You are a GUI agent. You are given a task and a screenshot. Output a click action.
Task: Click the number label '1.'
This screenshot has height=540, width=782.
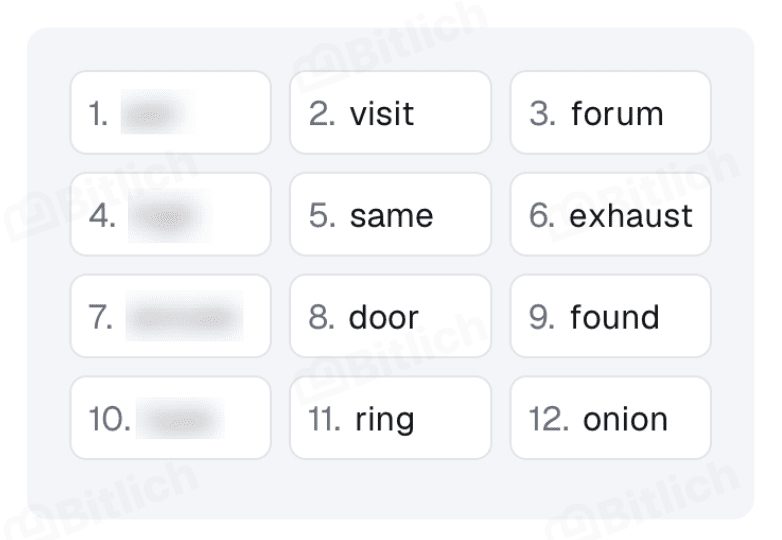(98, 114)
